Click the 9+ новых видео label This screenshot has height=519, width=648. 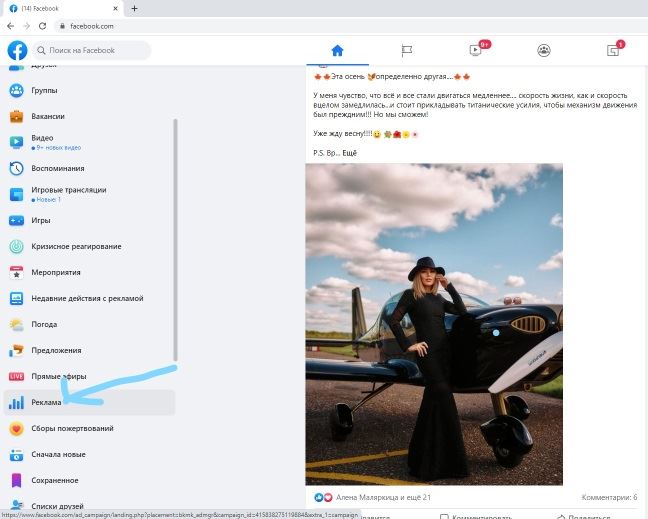pos(58,148)
